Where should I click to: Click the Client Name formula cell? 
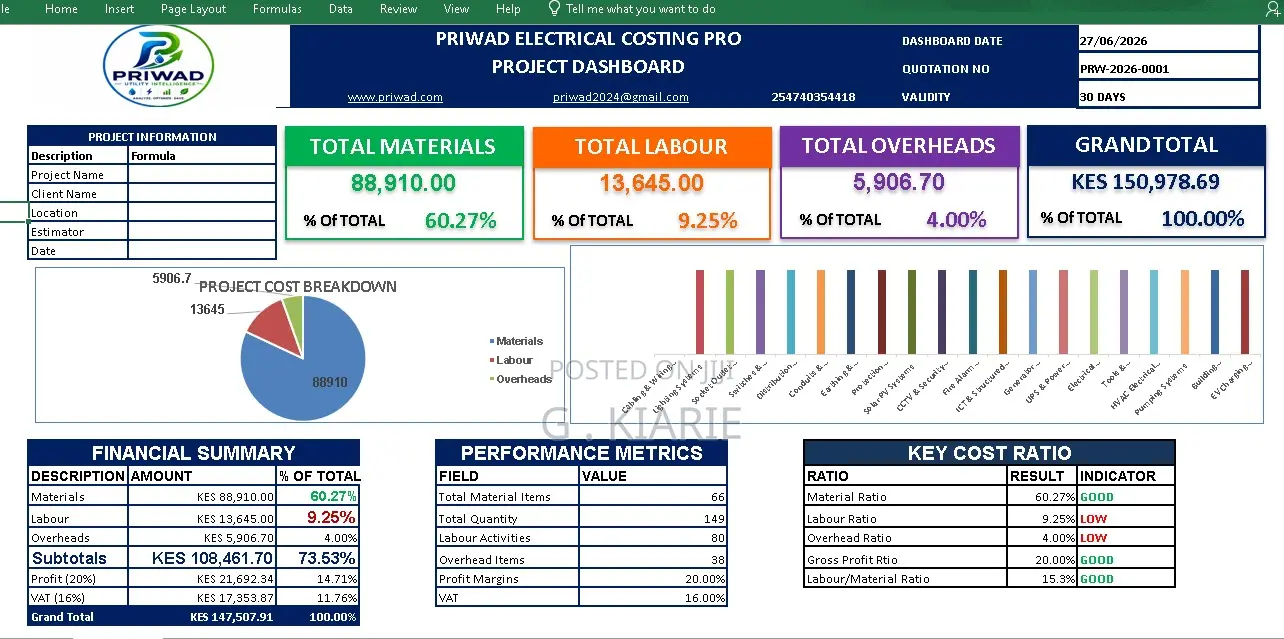201,193
